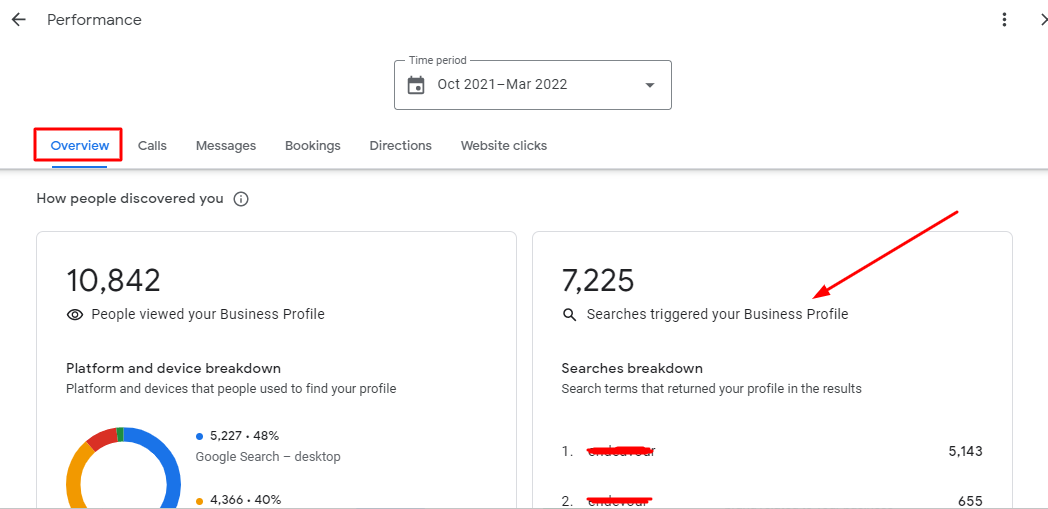The height and width of the screenshot is (509, 1048).
Task: Click the magnifier icon by Searches triggered
Action: pyautogui.click(x=570, y=315)
